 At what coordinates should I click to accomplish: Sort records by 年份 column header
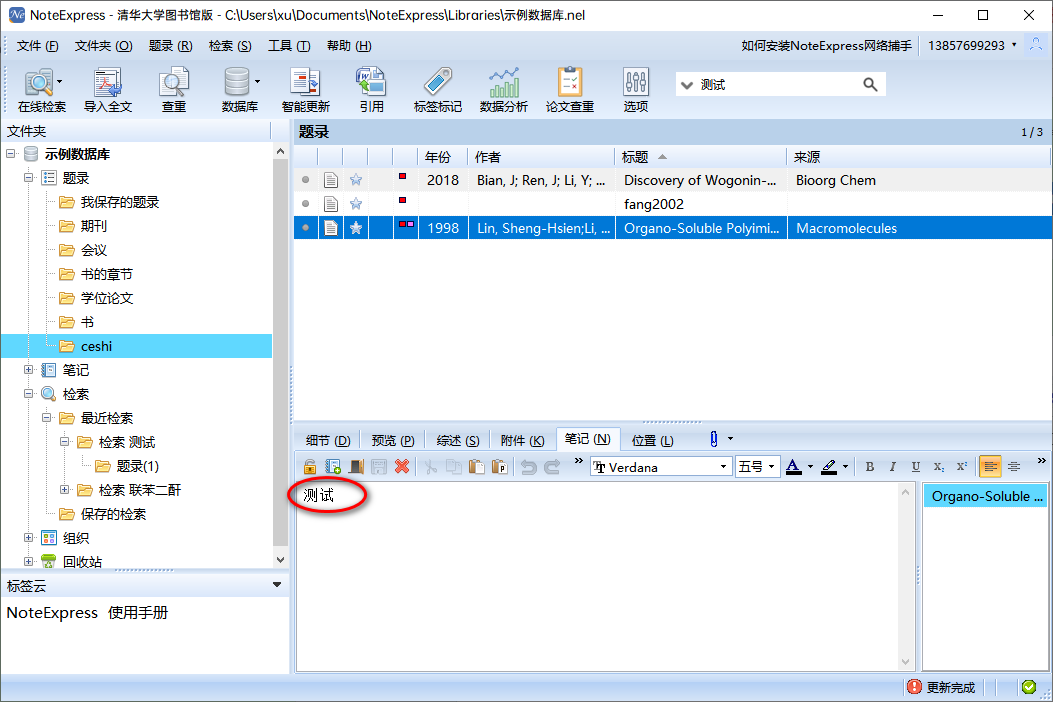pyautogui.click(x=443, y=157)
